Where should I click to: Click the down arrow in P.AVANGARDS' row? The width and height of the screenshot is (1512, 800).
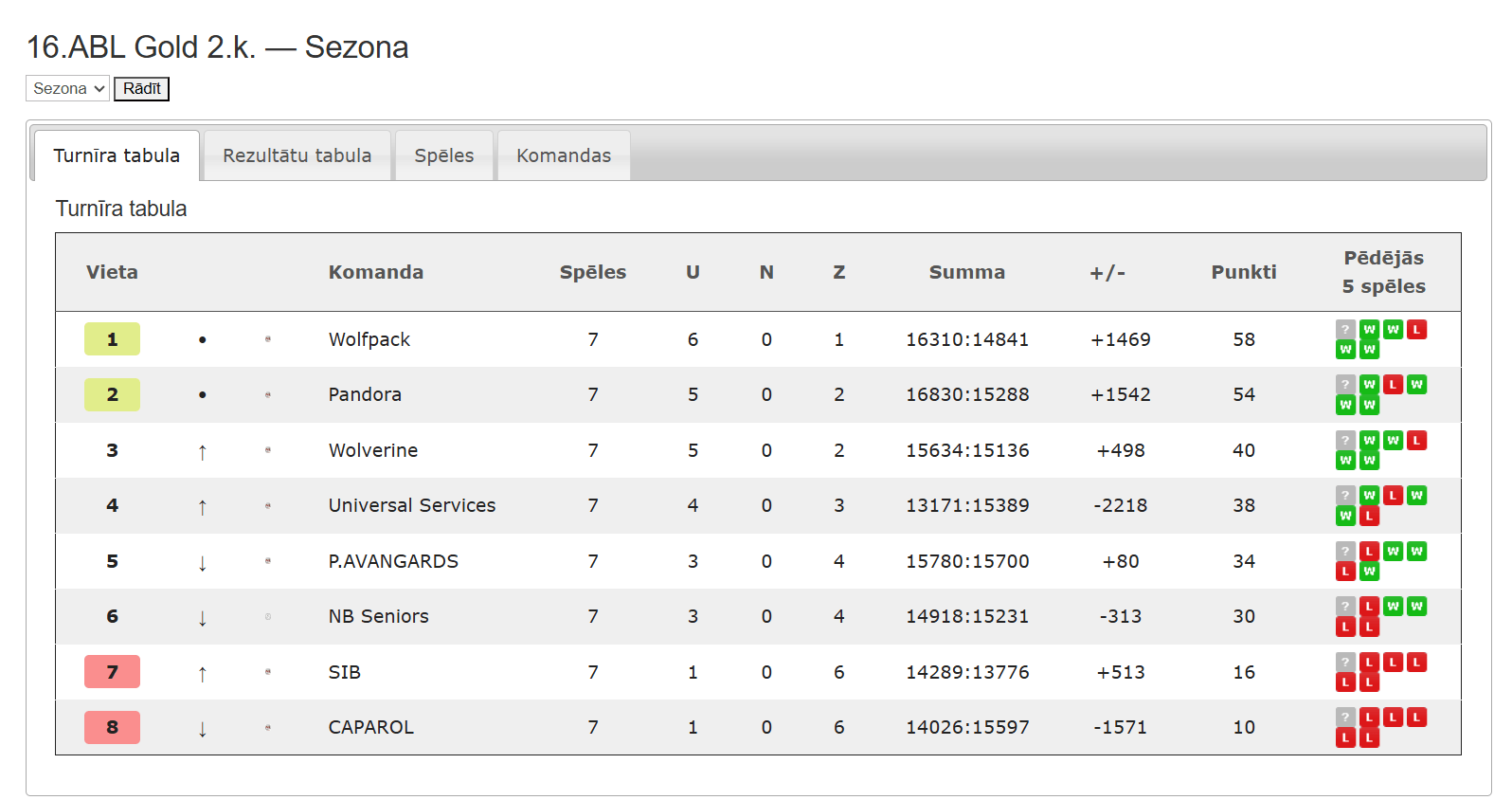coord(203,563)
